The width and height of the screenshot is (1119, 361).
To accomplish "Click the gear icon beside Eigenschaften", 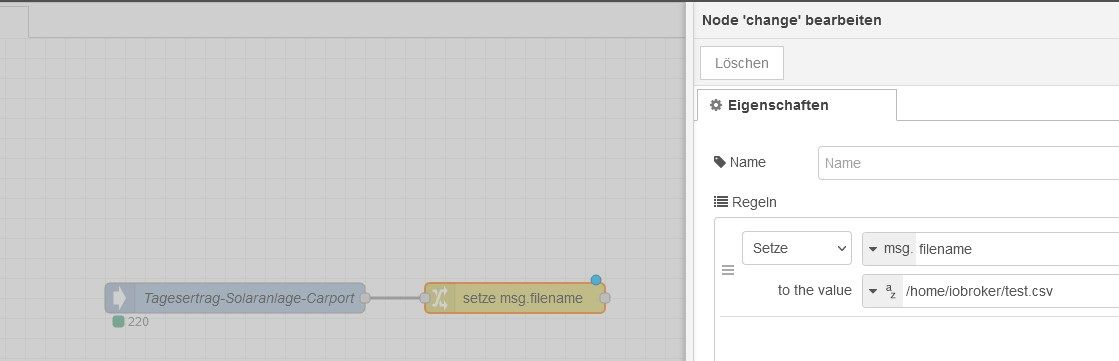I will 716,106.
